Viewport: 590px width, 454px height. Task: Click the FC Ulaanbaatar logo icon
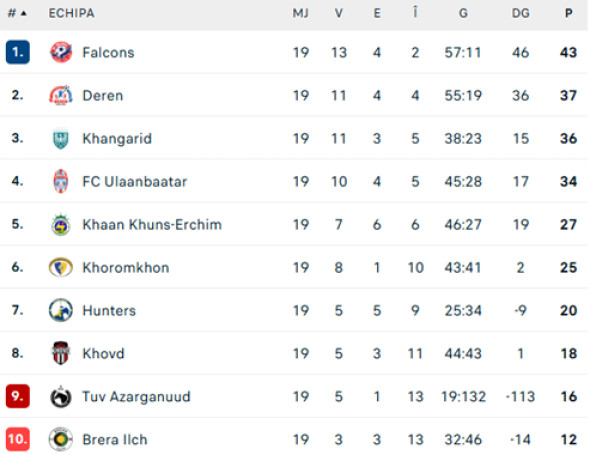[61, 181]
